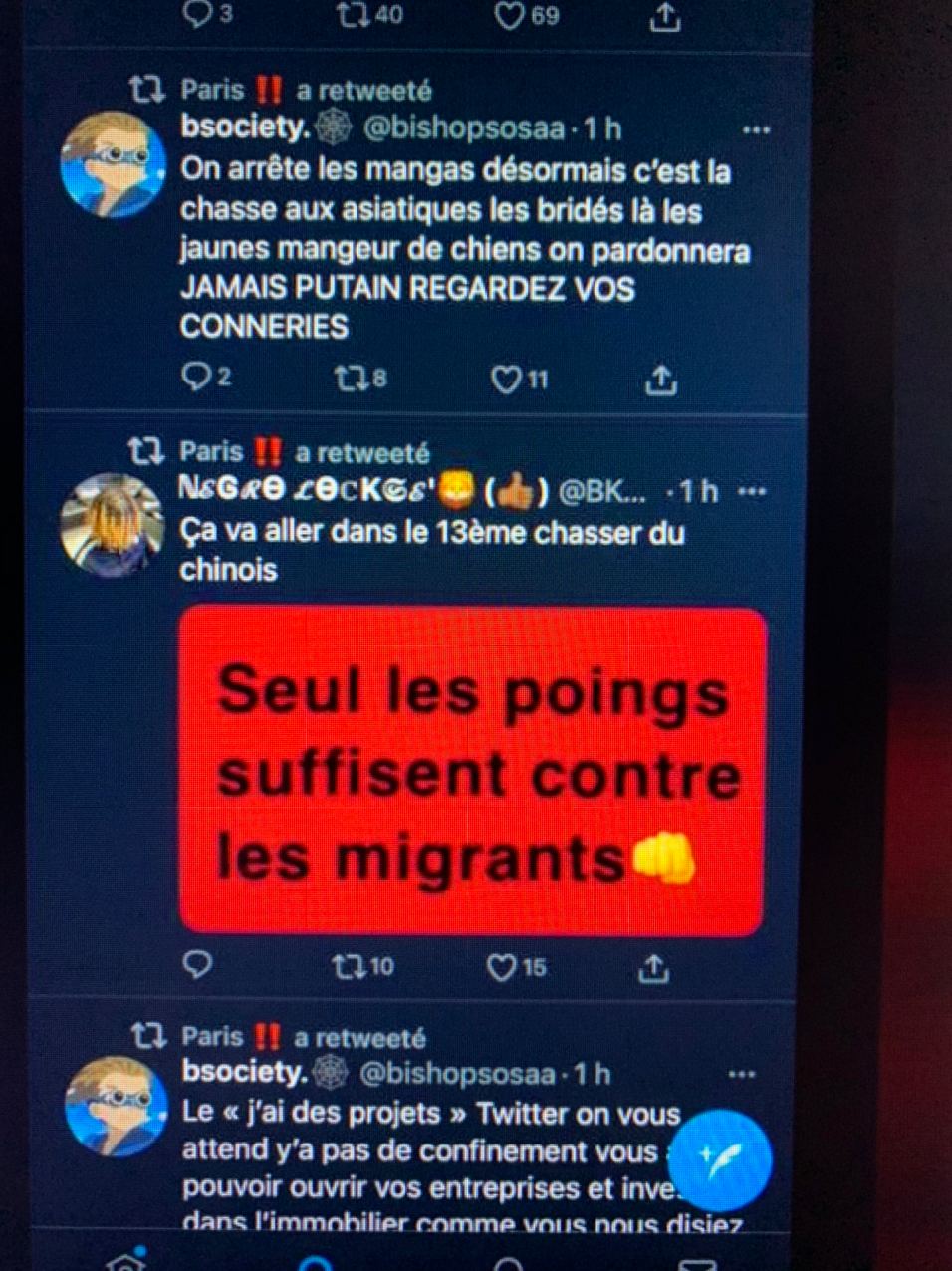Screen dimensions: 952x1271
Task: Share the red image tweet
Action: [x=653, y=967]
